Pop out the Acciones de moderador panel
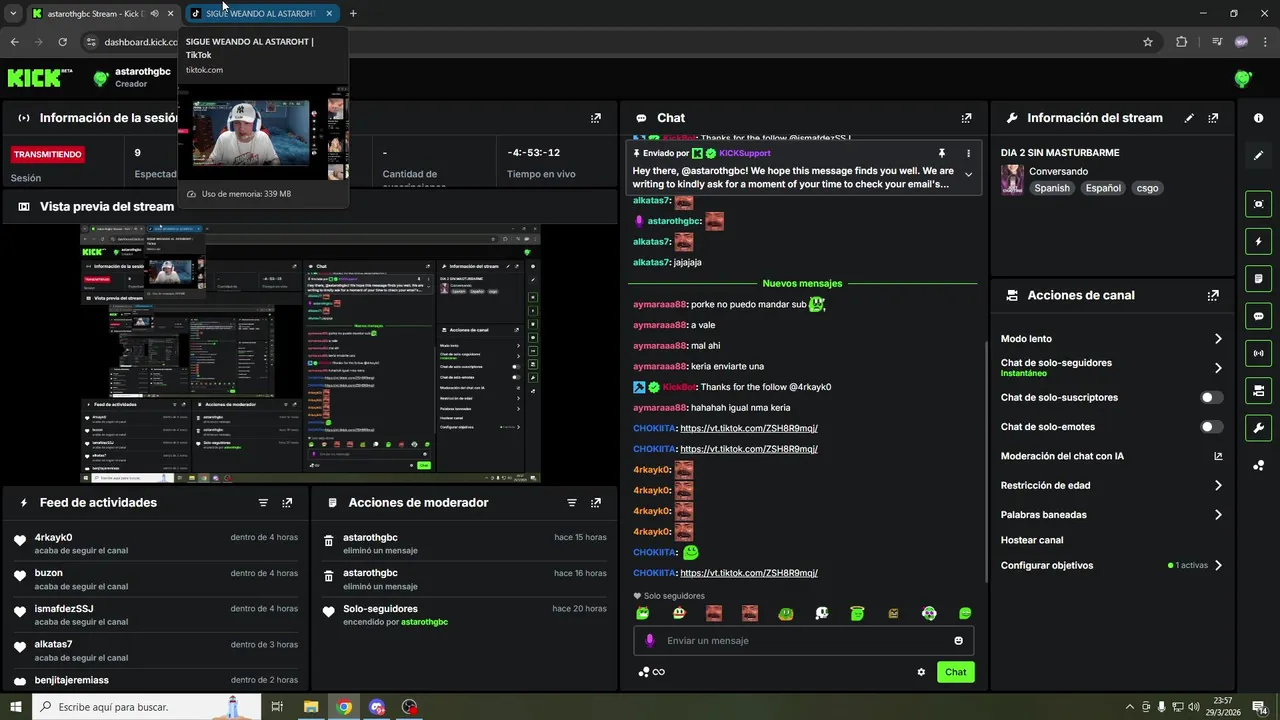 click(x=596, y=503)
